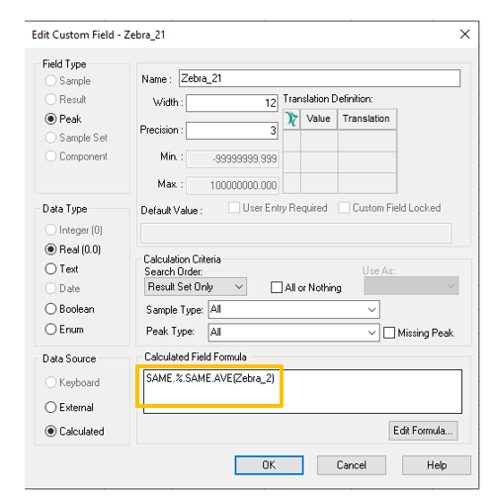490x500 pixels.
Task: Select the Boolean data type option
Action: click(69, 309)
